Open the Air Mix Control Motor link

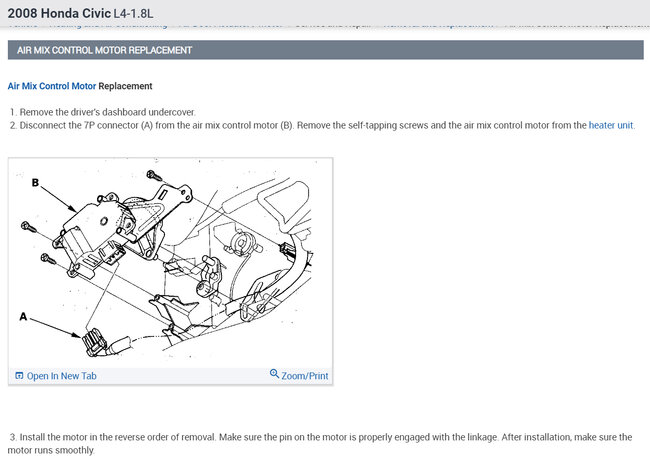(52, 86)
